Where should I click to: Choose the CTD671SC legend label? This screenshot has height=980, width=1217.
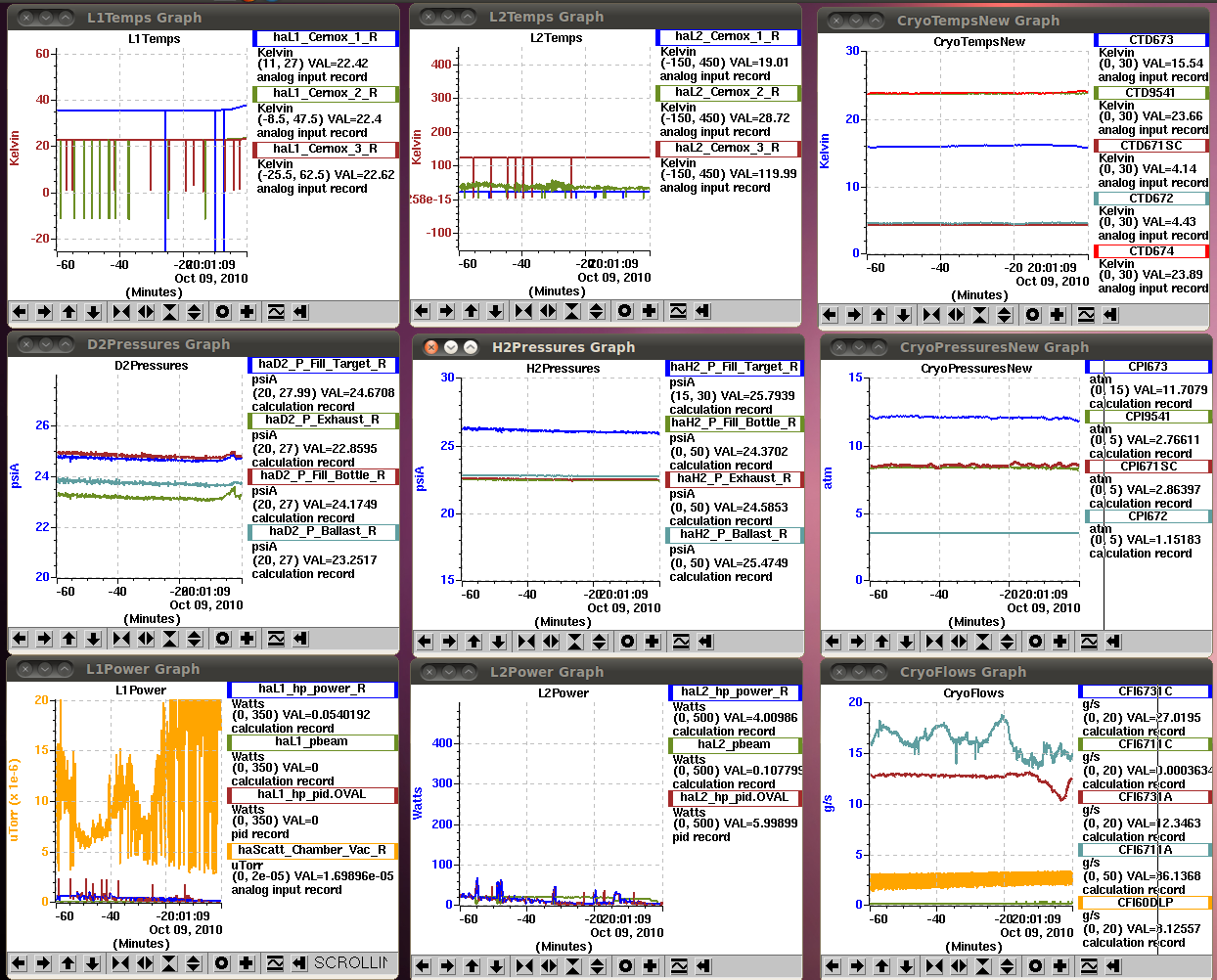pyautogui.click(x=1151, y=146)
